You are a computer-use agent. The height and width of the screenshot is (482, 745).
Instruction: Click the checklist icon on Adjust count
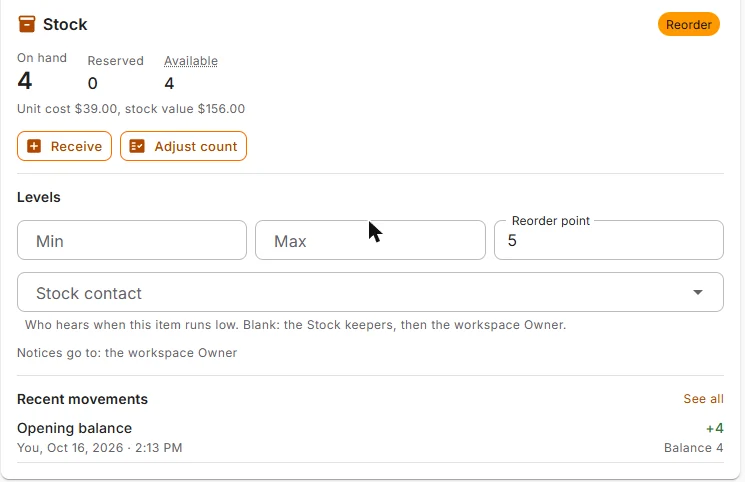click(x=137, y=146)
